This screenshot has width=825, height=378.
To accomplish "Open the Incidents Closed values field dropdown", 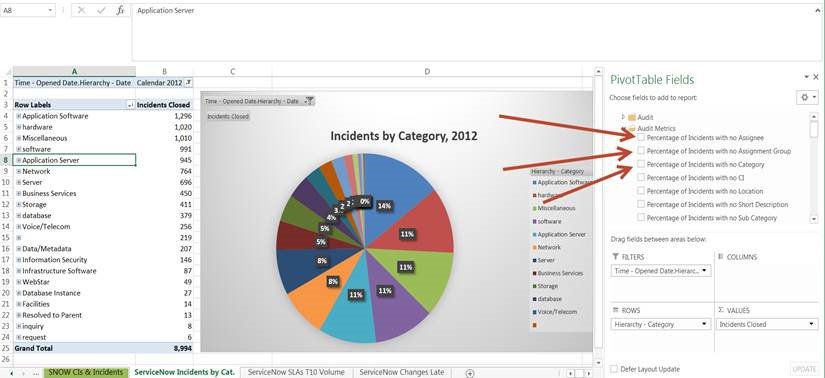I will click(x=812, y=324).
